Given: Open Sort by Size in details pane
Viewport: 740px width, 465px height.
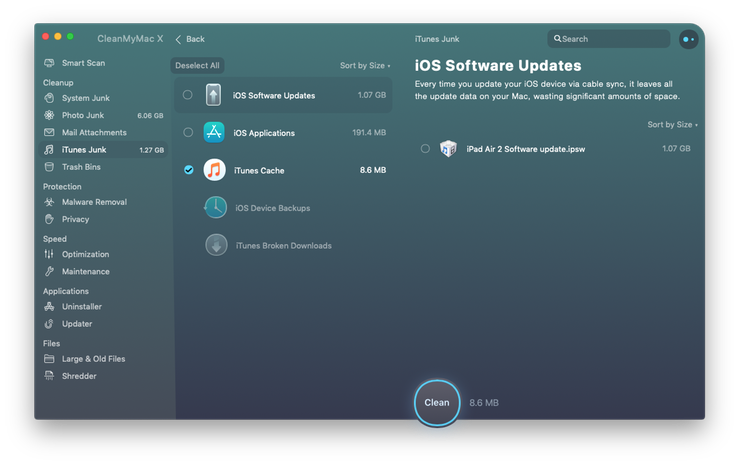Looking at the screenshot, I should click(673, 125).
